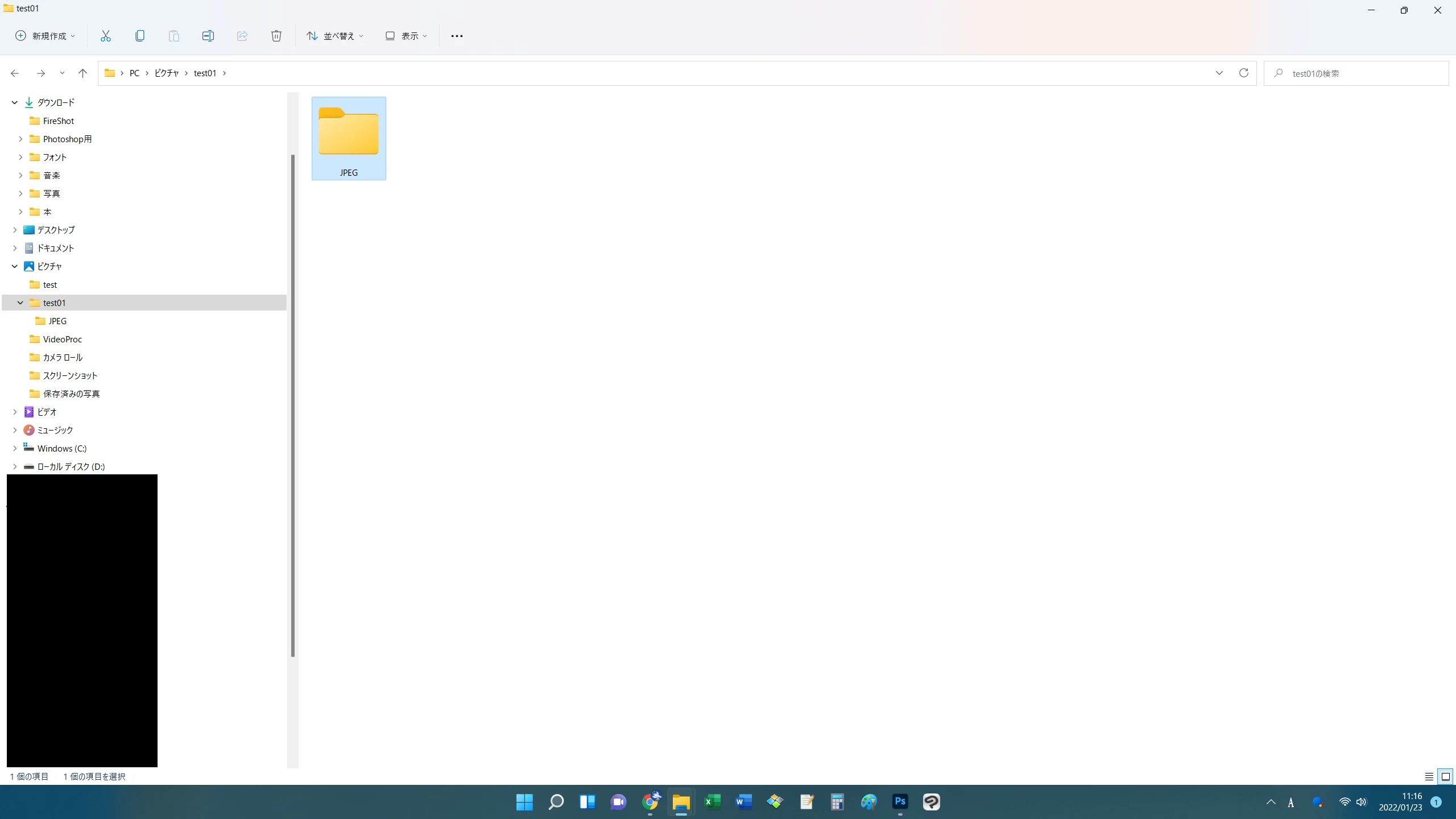Click the Copy icon in toolbar
1456x819 pixels.
(140, 36)
